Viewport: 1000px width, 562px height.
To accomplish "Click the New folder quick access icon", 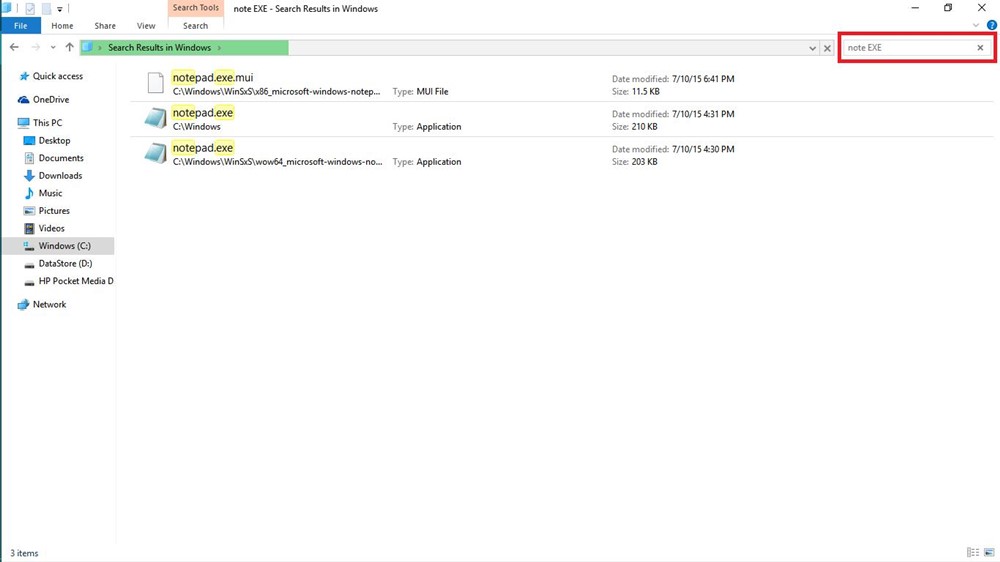I will [46, 9].
